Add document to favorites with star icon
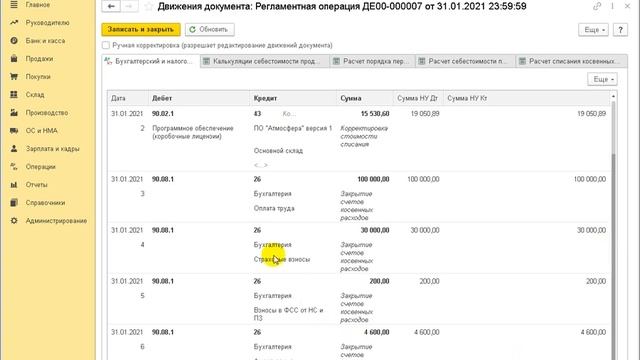640x360 pixels. click(x=149, y=6)
